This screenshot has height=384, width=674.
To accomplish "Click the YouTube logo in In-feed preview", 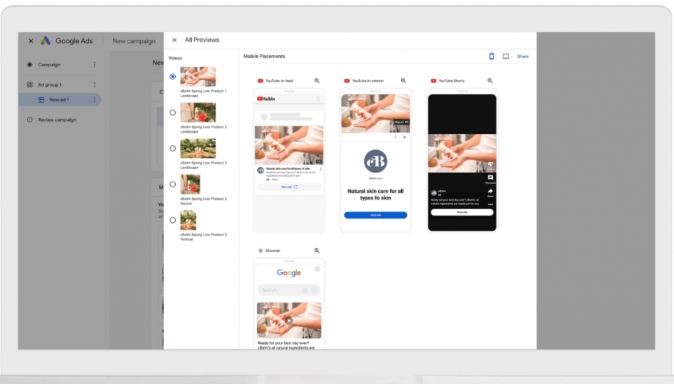I will [267, 99].
